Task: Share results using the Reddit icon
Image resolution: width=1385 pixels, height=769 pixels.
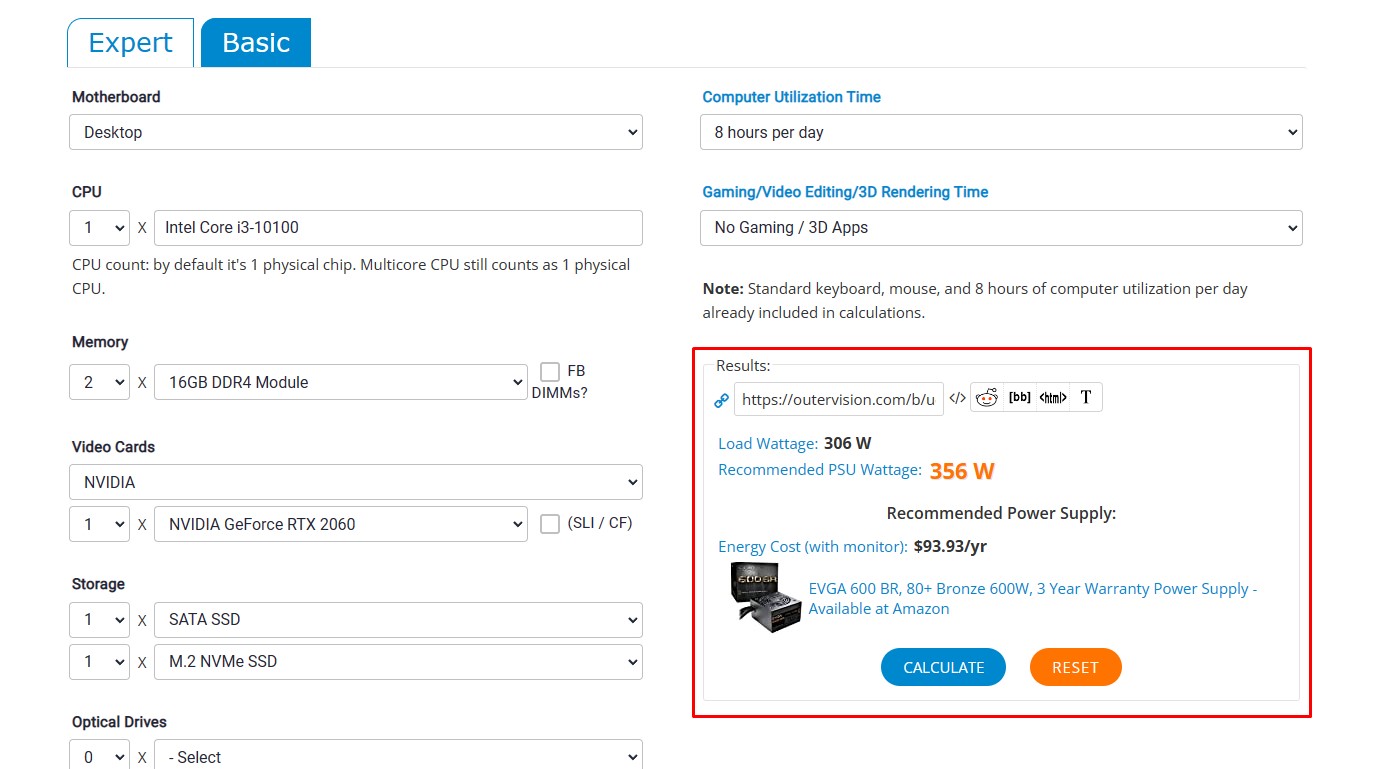Action: pos(987,398)
